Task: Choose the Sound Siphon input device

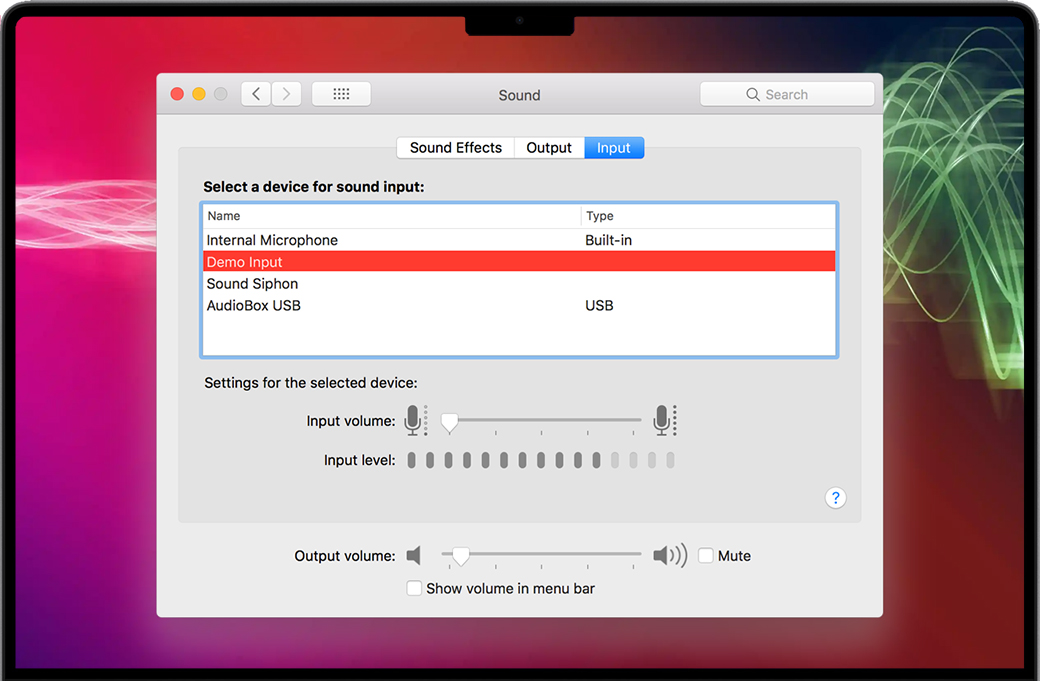Action: pyautogui.click(x=252, y=284)
